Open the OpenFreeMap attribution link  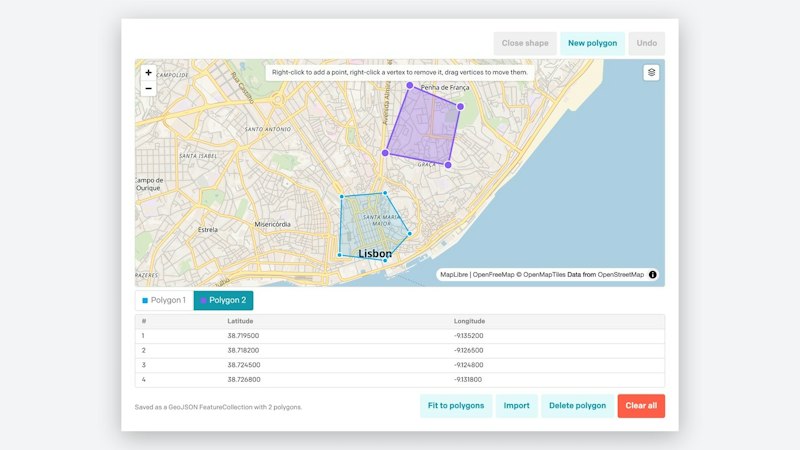pos(493,274)
